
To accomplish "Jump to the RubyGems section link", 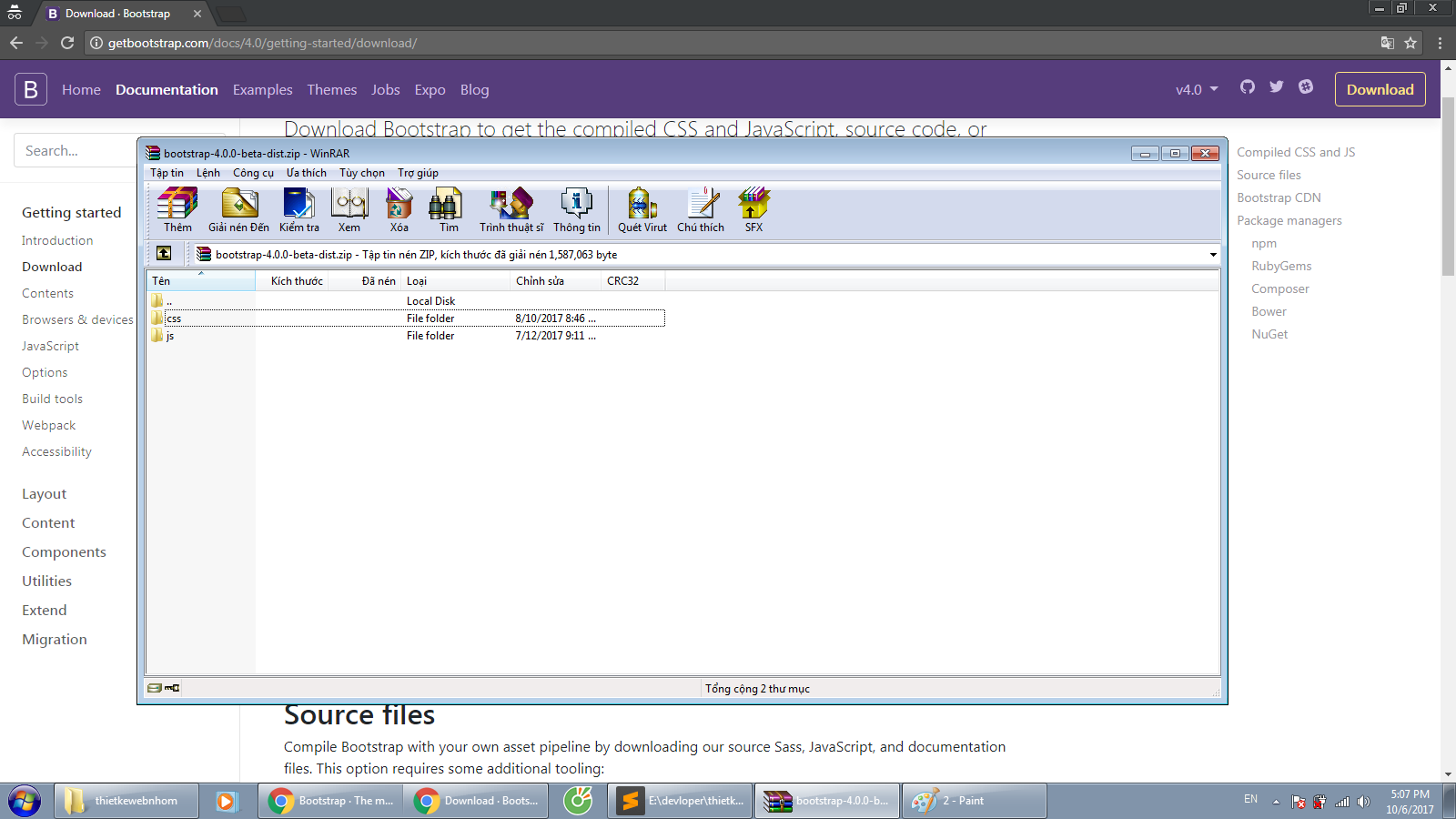I will 1281,266.
